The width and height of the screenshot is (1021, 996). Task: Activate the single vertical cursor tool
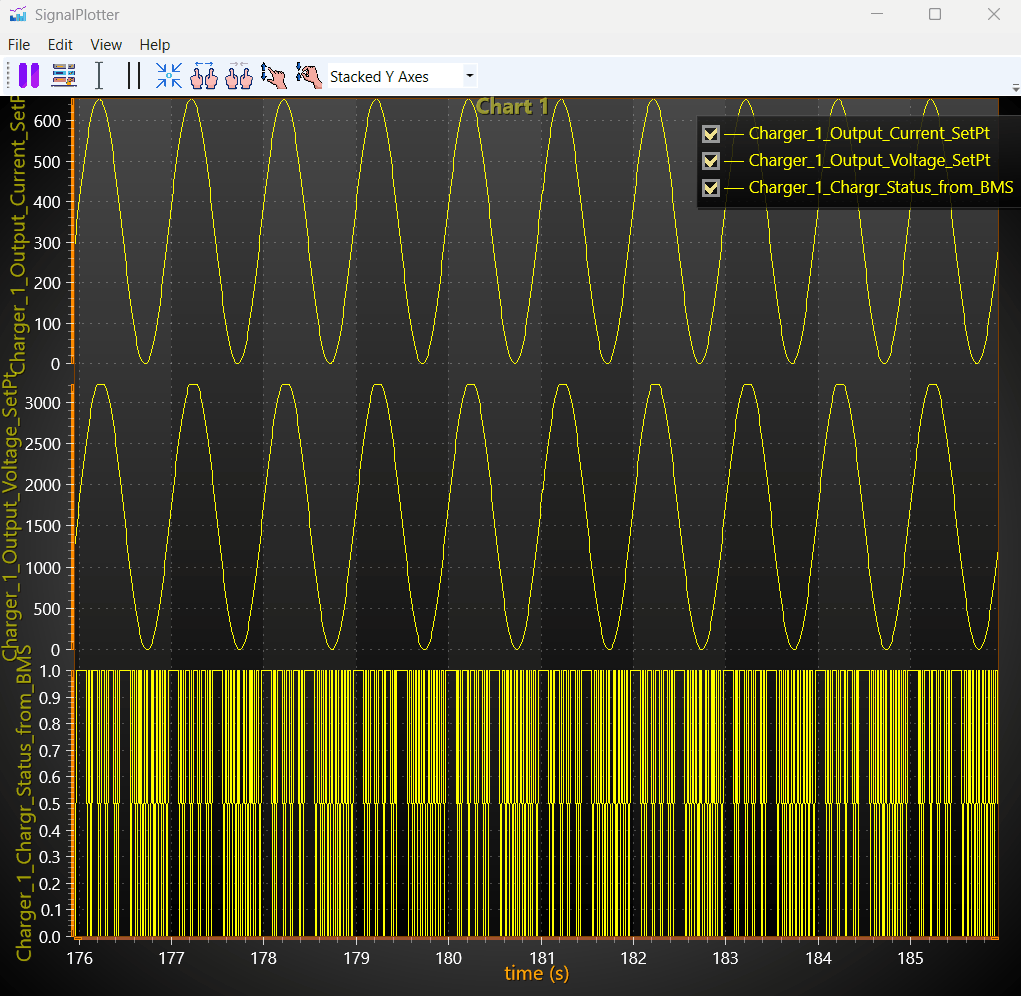click(x=98, y=76)
